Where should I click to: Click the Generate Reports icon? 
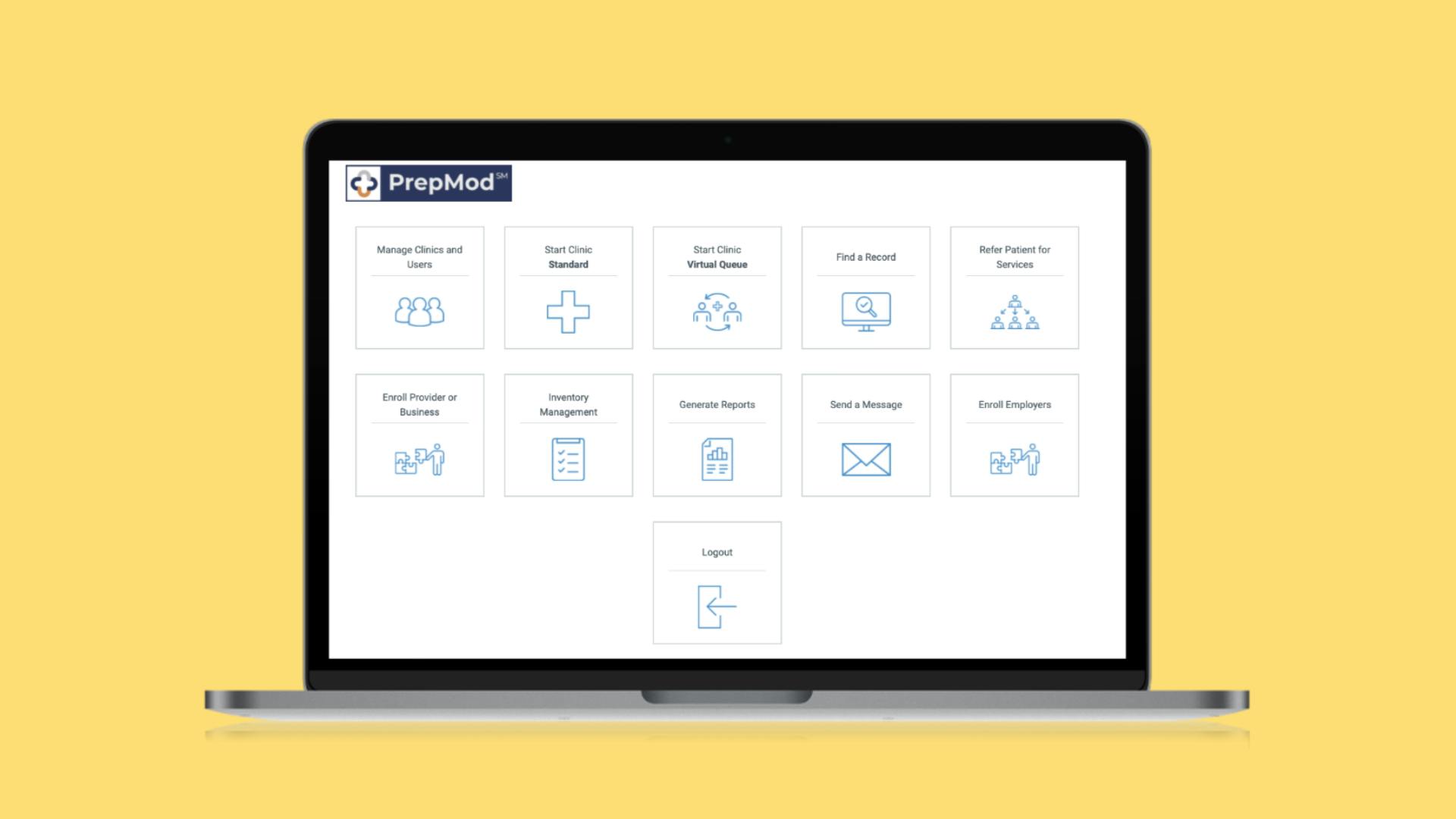717,458
